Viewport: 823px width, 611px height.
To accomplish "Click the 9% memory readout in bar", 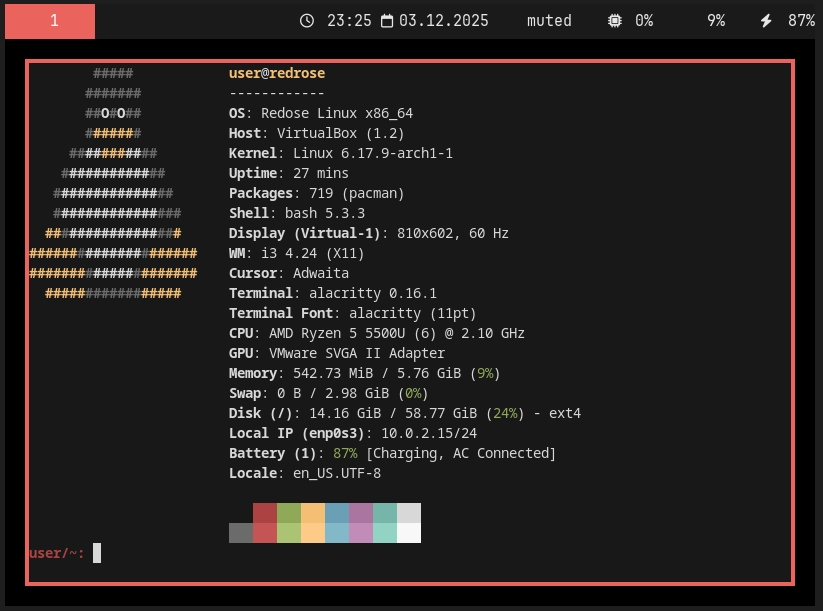I will (x=716, y=21).
